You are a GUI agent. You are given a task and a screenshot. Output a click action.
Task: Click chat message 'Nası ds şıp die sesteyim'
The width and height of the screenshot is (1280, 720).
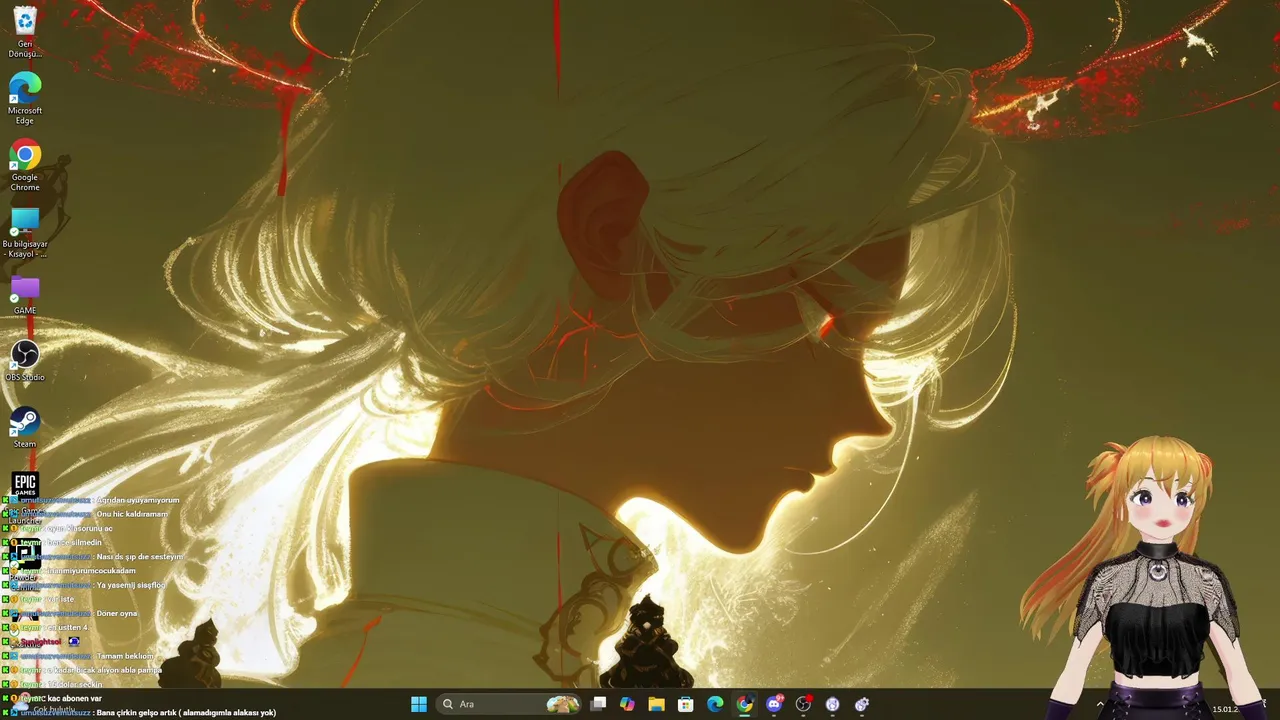(140, 556)
